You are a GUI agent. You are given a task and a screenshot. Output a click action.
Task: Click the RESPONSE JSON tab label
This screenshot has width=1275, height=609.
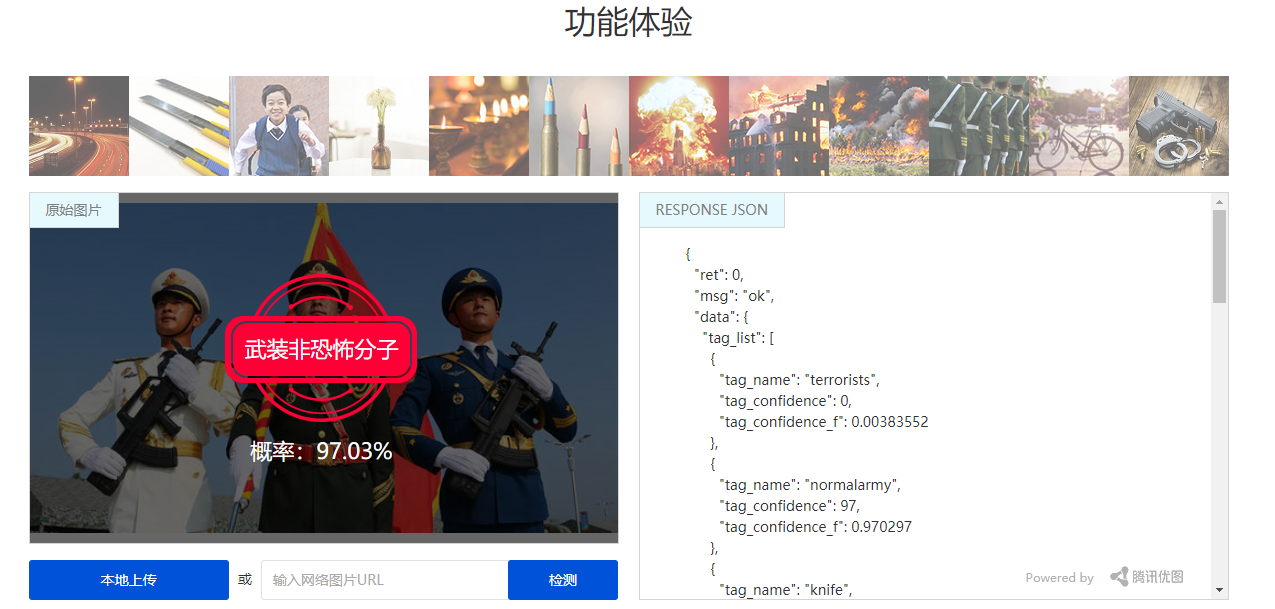(x=712, y=210)
